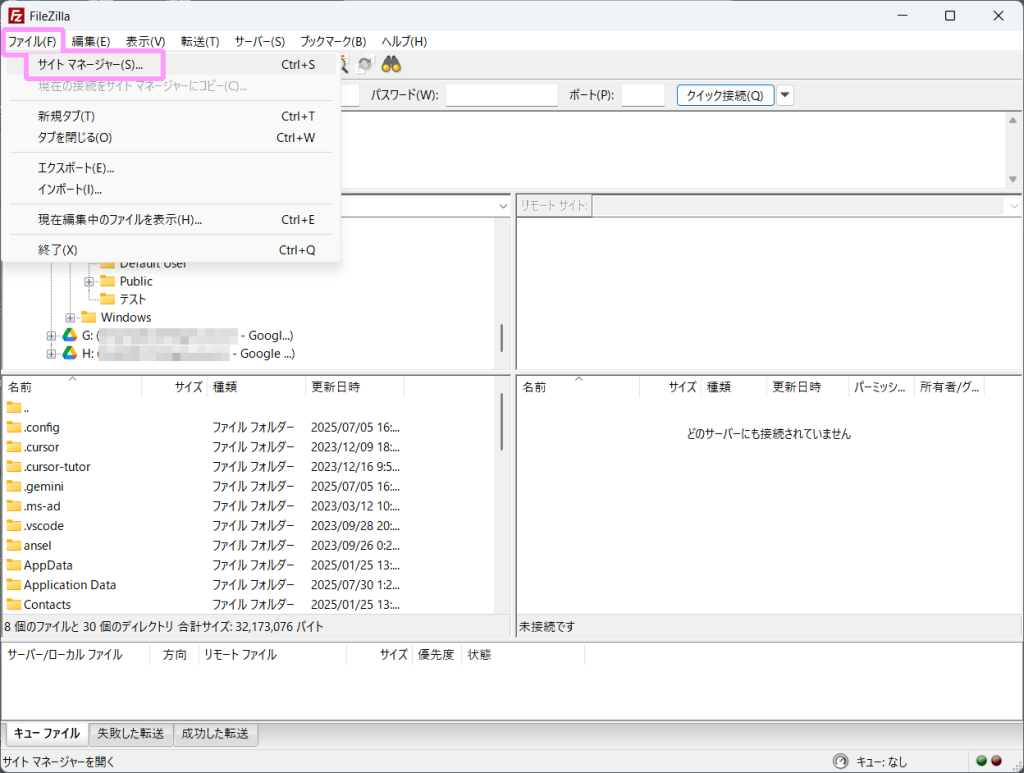Sort local files by 種類 column header
Screen dimensions: 1024x773
click(256, 387)
